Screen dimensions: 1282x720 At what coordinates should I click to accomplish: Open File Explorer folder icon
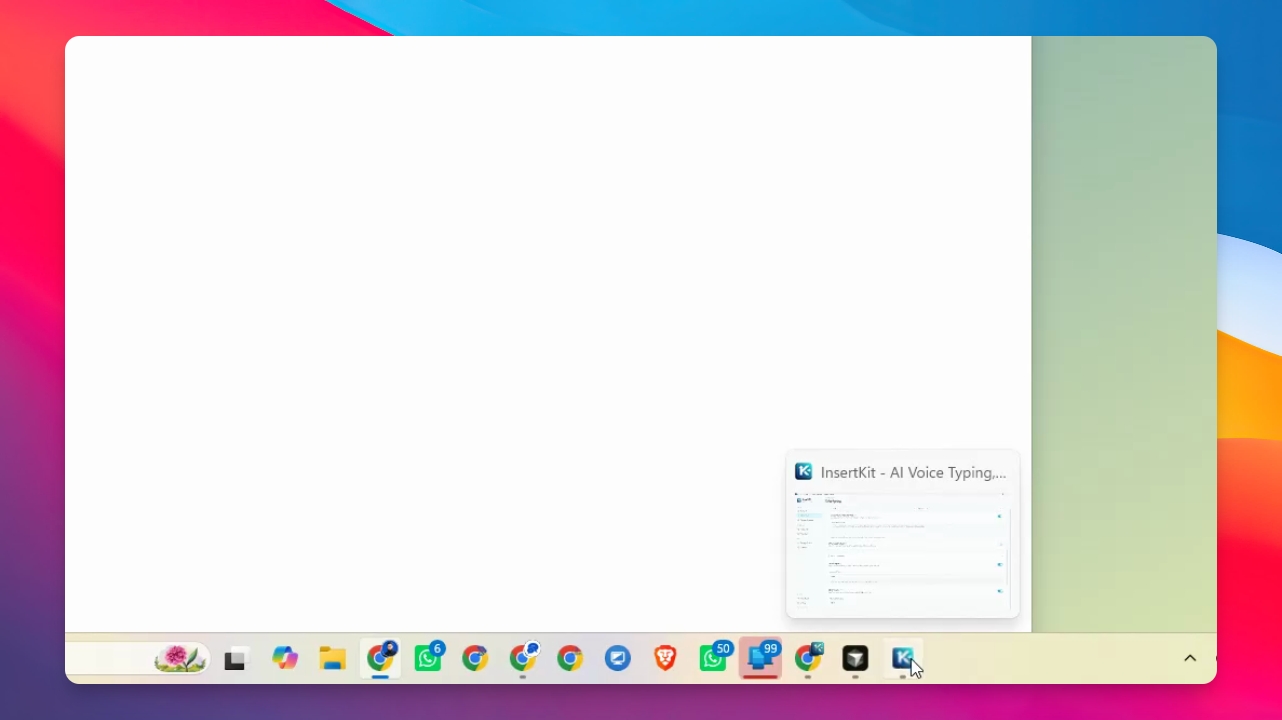332,658
